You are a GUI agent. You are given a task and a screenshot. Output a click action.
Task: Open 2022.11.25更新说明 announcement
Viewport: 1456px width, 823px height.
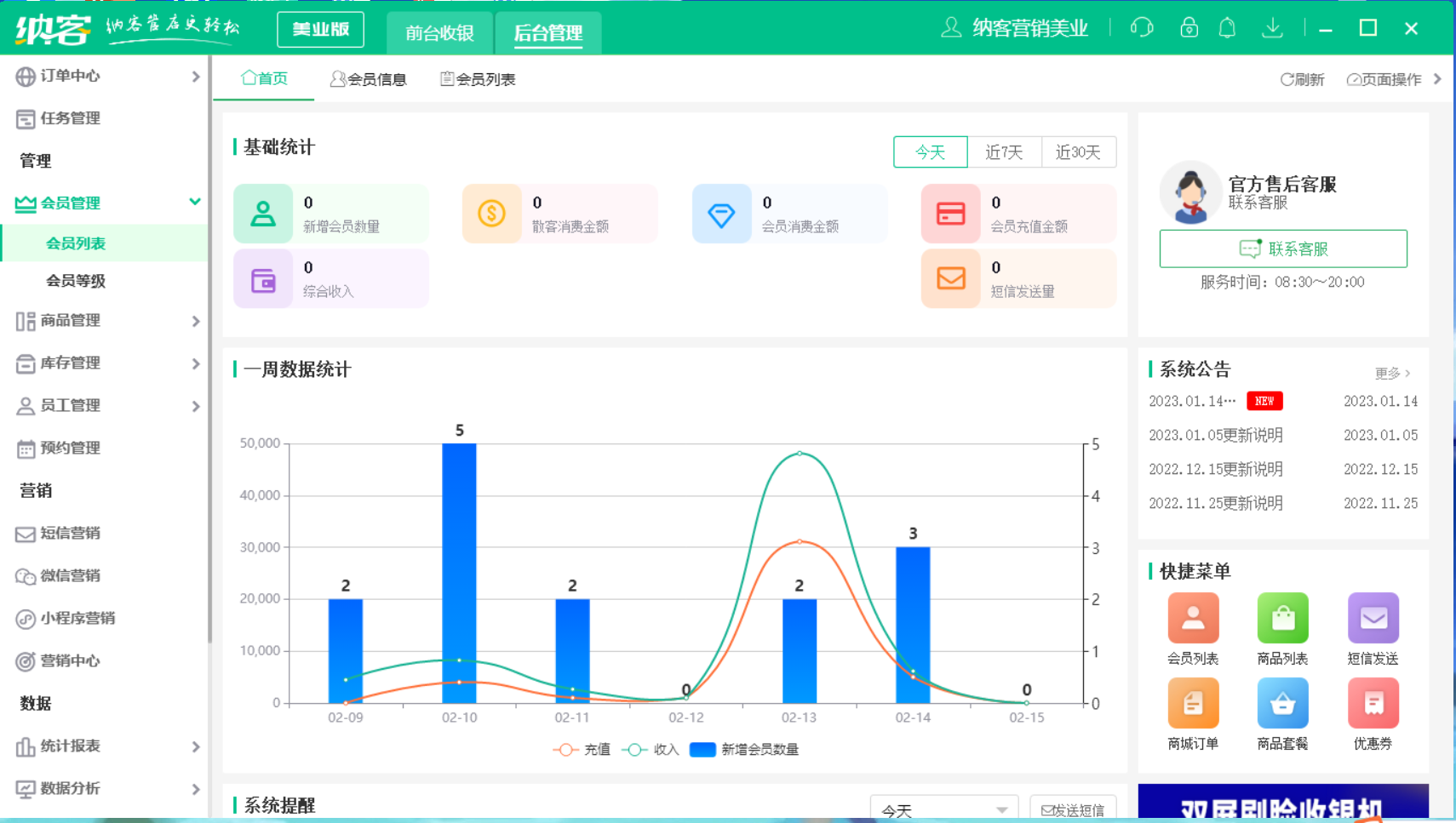[x=1216, y=503]
